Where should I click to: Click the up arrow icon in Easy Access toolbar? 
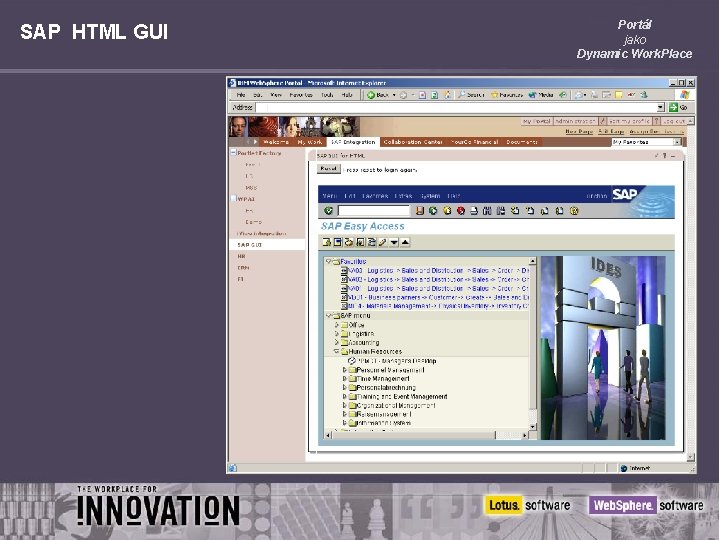[405, 242]
